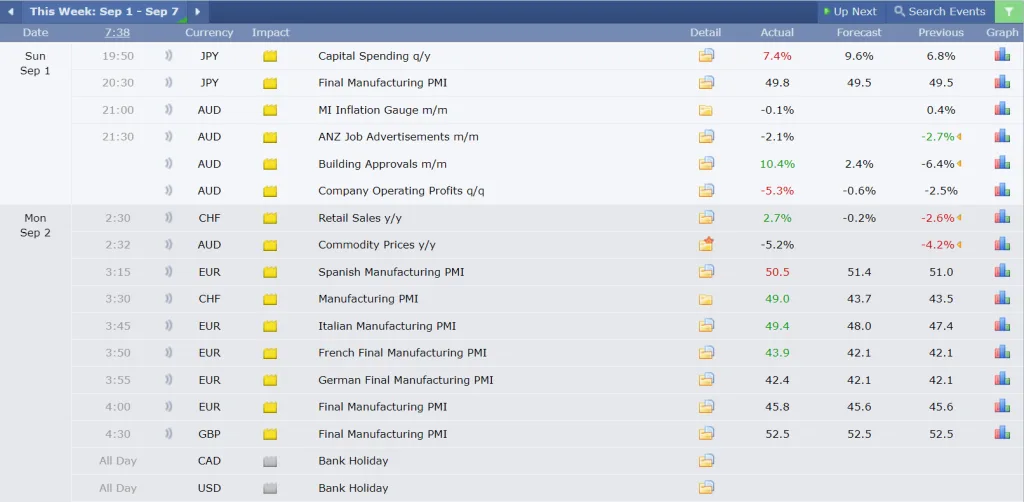The height and width of the screenshot is (502, 1024).
Task: Toggle alert for 3:15 Spanish Manufacturing PMI
Action: [168, 272]
